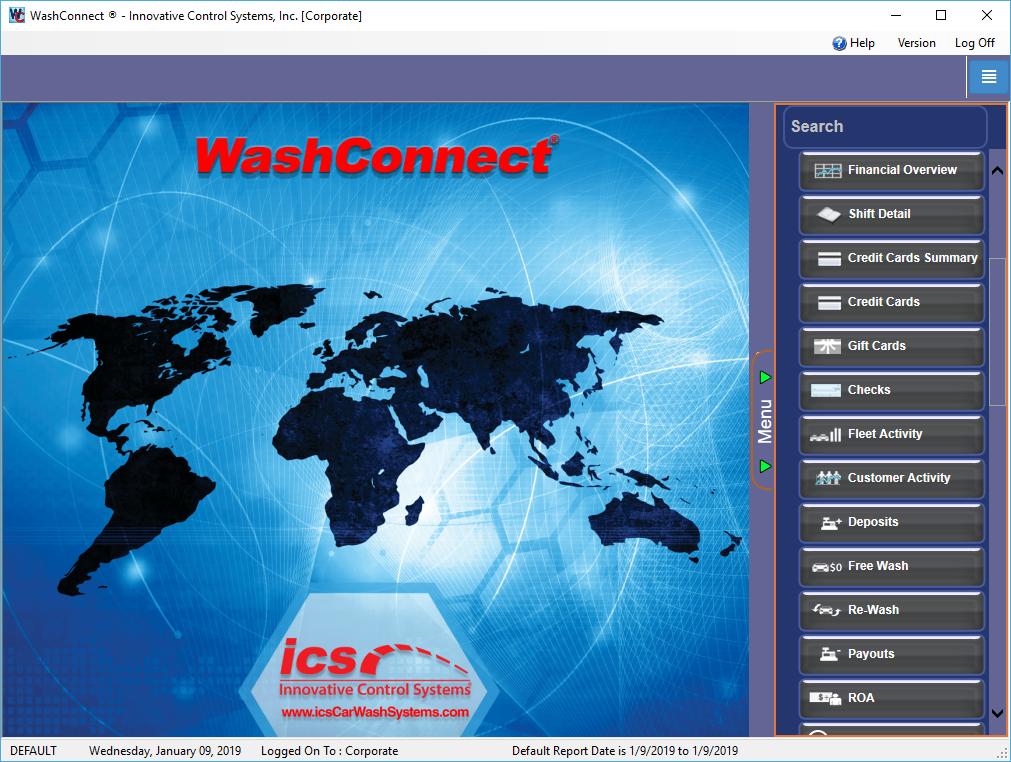This screenshot has height=762, width=1011.
Task: Click the upper green arrow on Menu tab
Action: coord(765,377)
